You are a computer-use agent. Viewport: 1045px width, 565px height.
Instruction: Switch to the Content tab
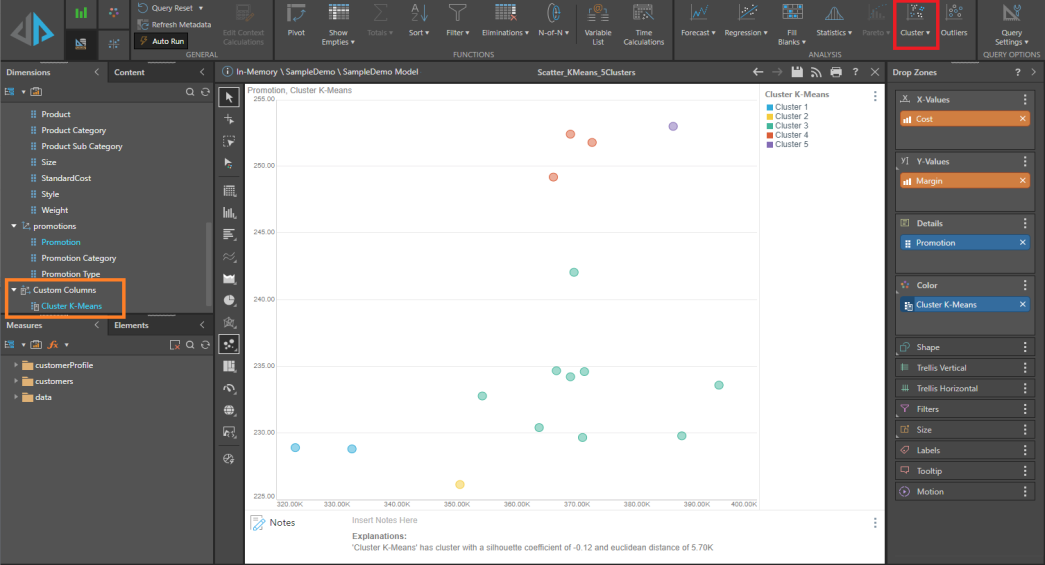pyautogui.click(x=129, y=73)
